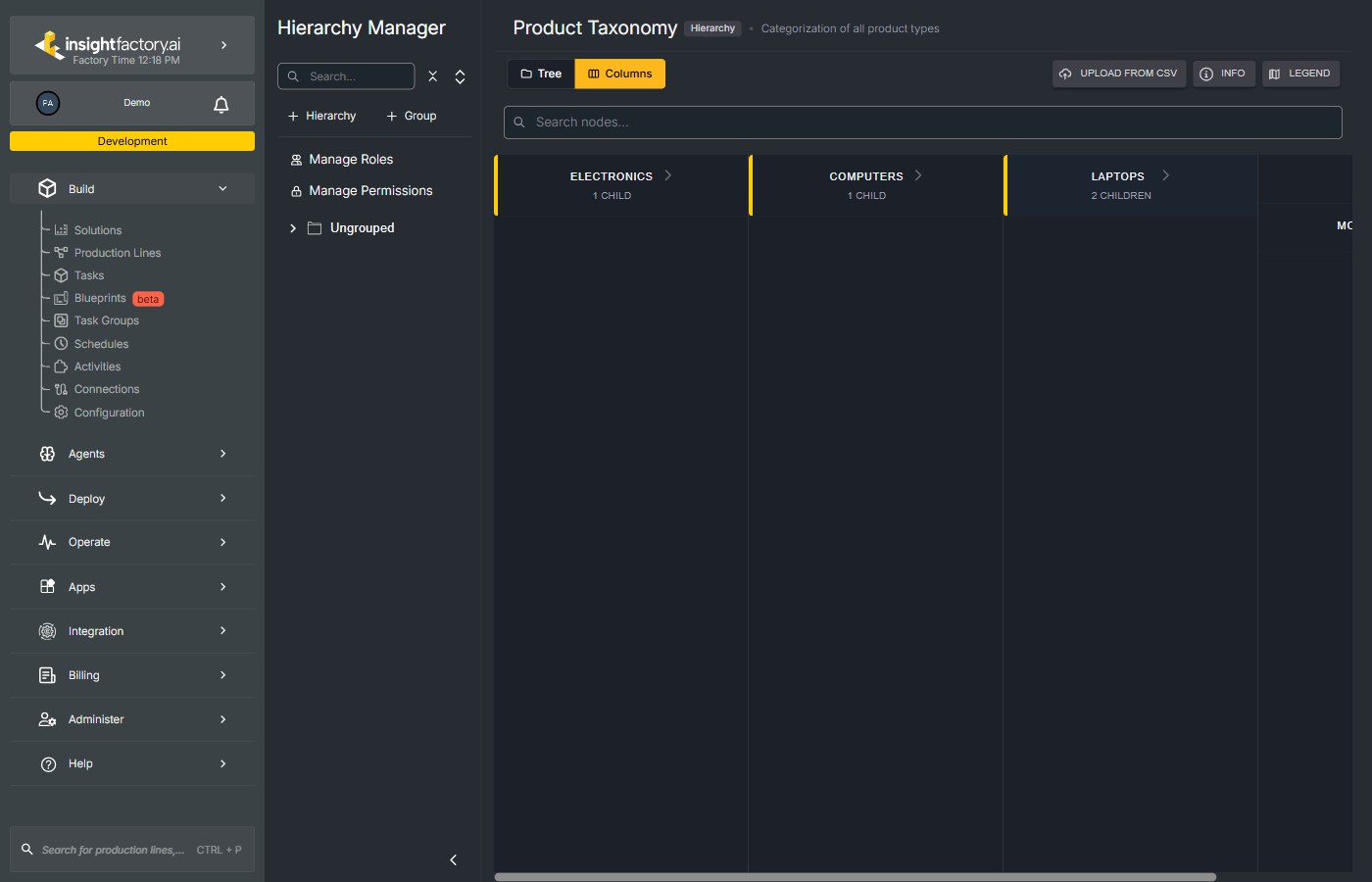Click the collapse-all icon beside hierarchy search
Viewport: 1372px width, 882px height.
click(x=432, y=76)
